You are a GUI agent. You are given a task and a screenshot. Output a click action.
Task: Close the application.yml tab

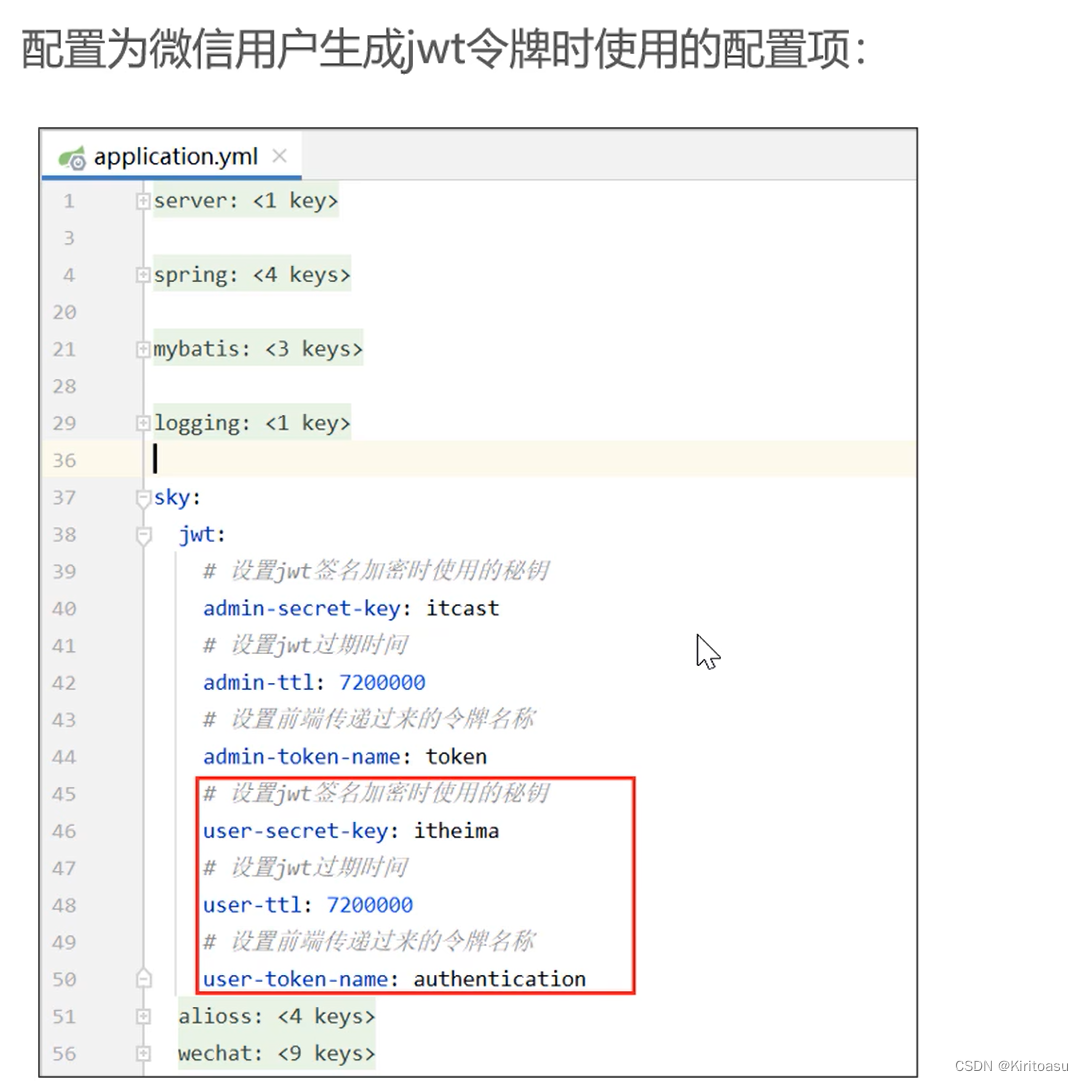pyautogui.click(x=279, y=156)
